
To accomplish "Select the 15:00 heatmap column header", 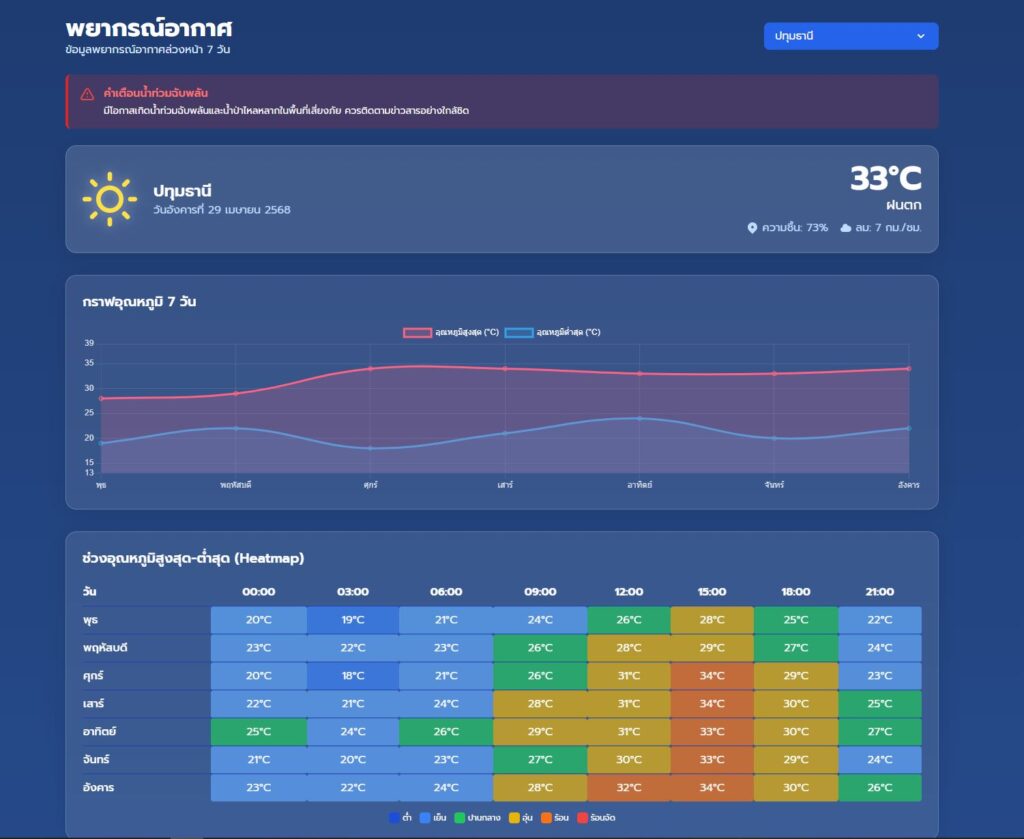I will tap(712, 592).
